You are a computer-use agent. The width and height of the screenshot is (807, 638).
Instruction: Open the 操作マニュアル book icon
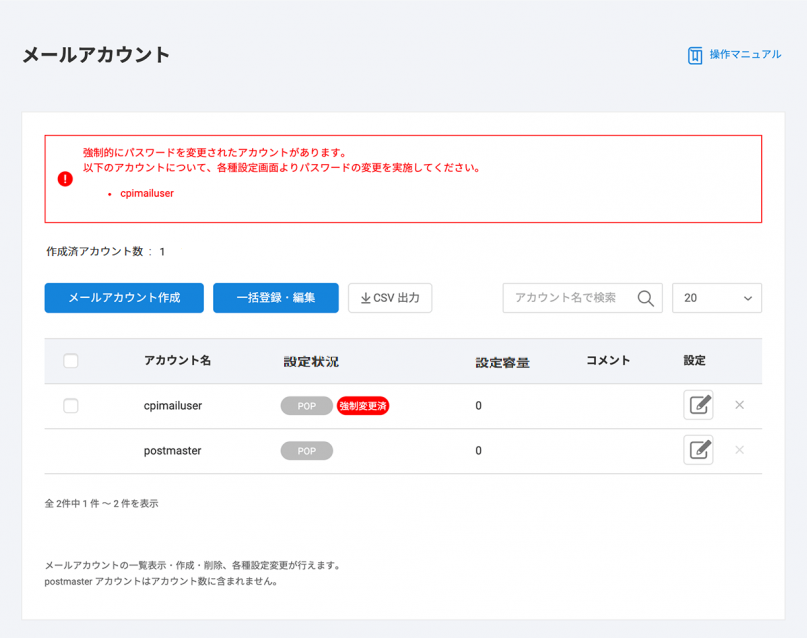tap(695, 56)
